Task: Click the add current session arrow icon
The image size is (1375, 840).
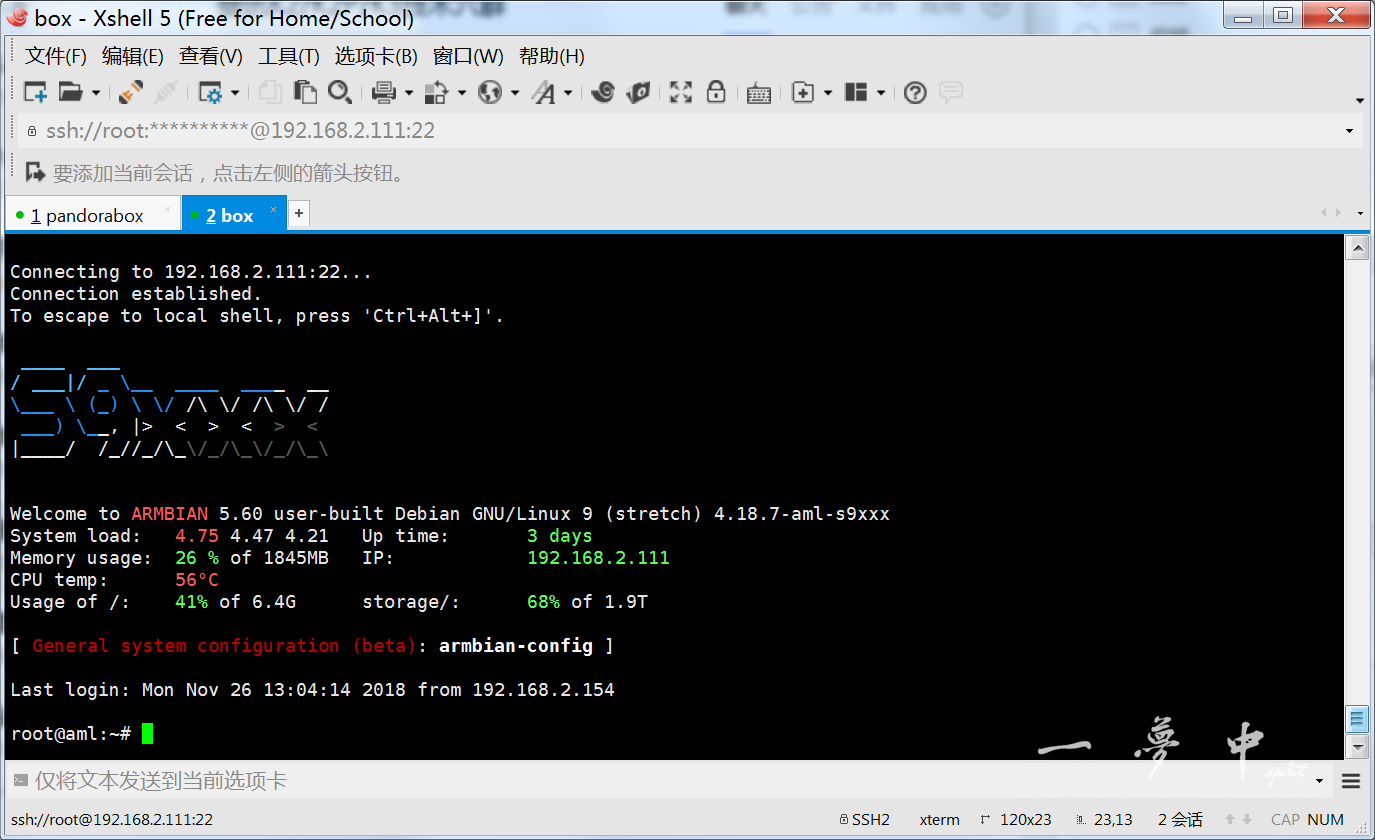Action: click(36, 172)
